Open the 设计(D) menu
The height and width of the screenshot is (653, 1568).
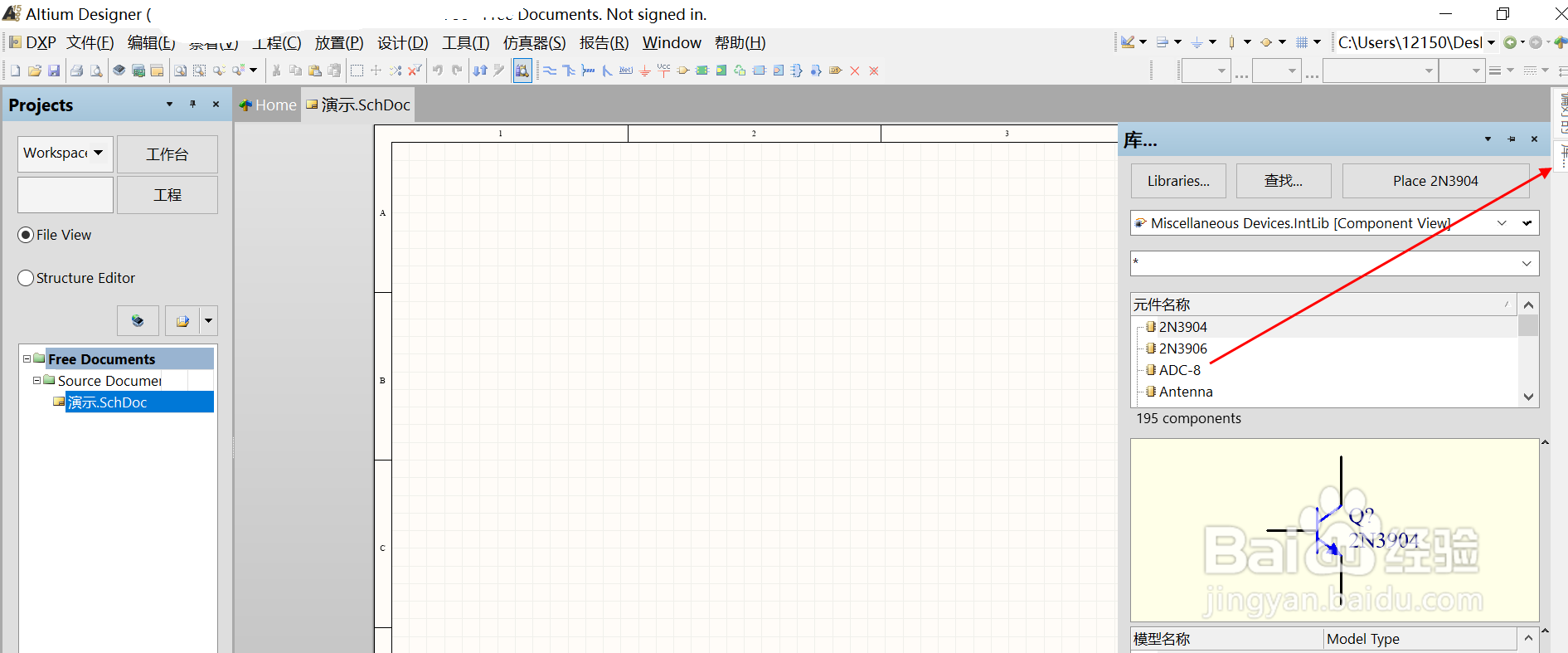click(403, 42)
